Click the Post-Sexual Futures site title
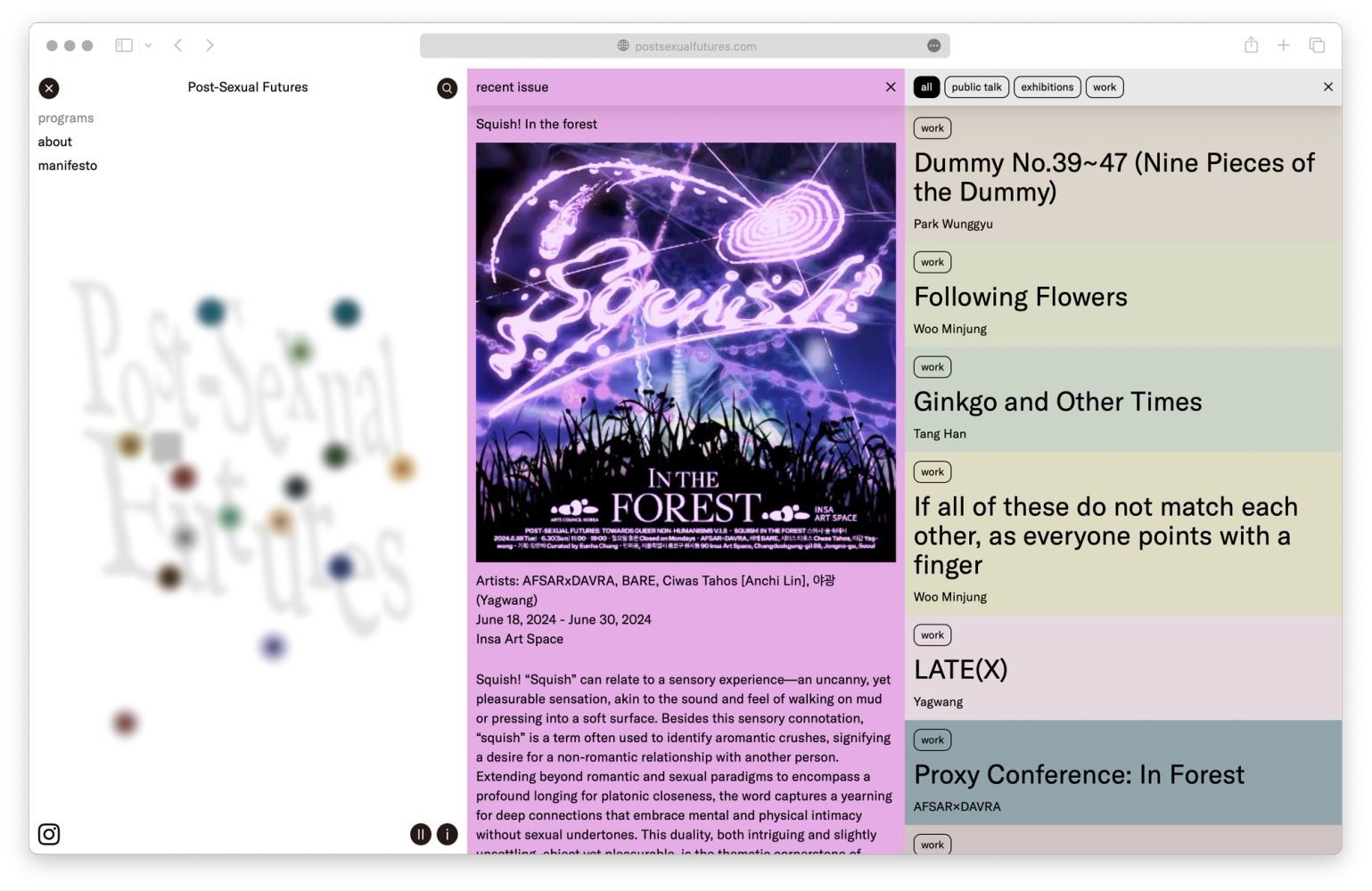This screenshot has width=1372, height=891. 248,87
